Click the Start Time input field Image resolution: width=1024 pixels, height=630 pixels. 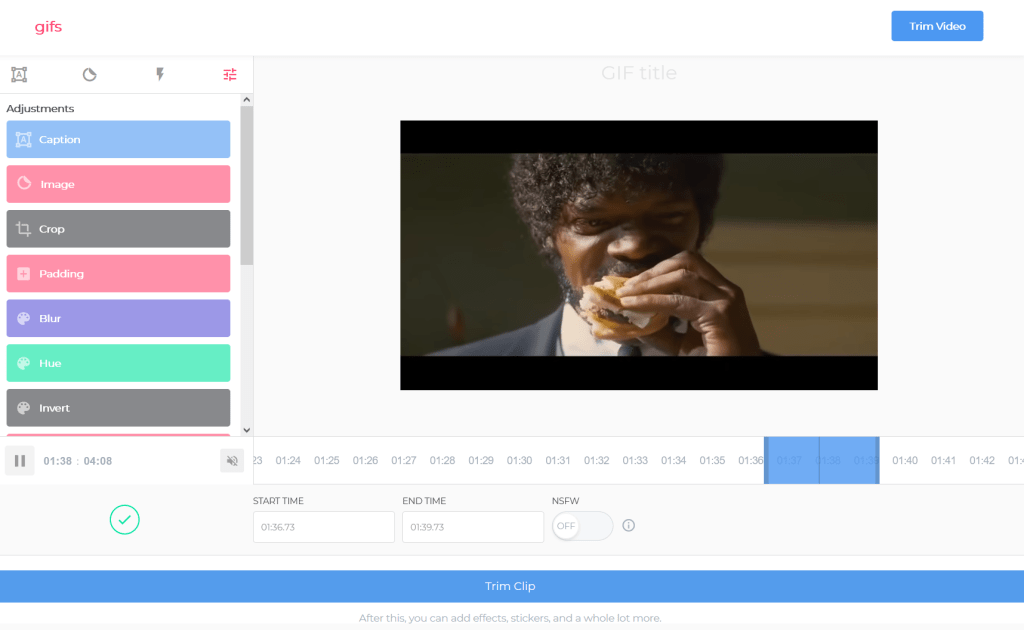point(324,527)
